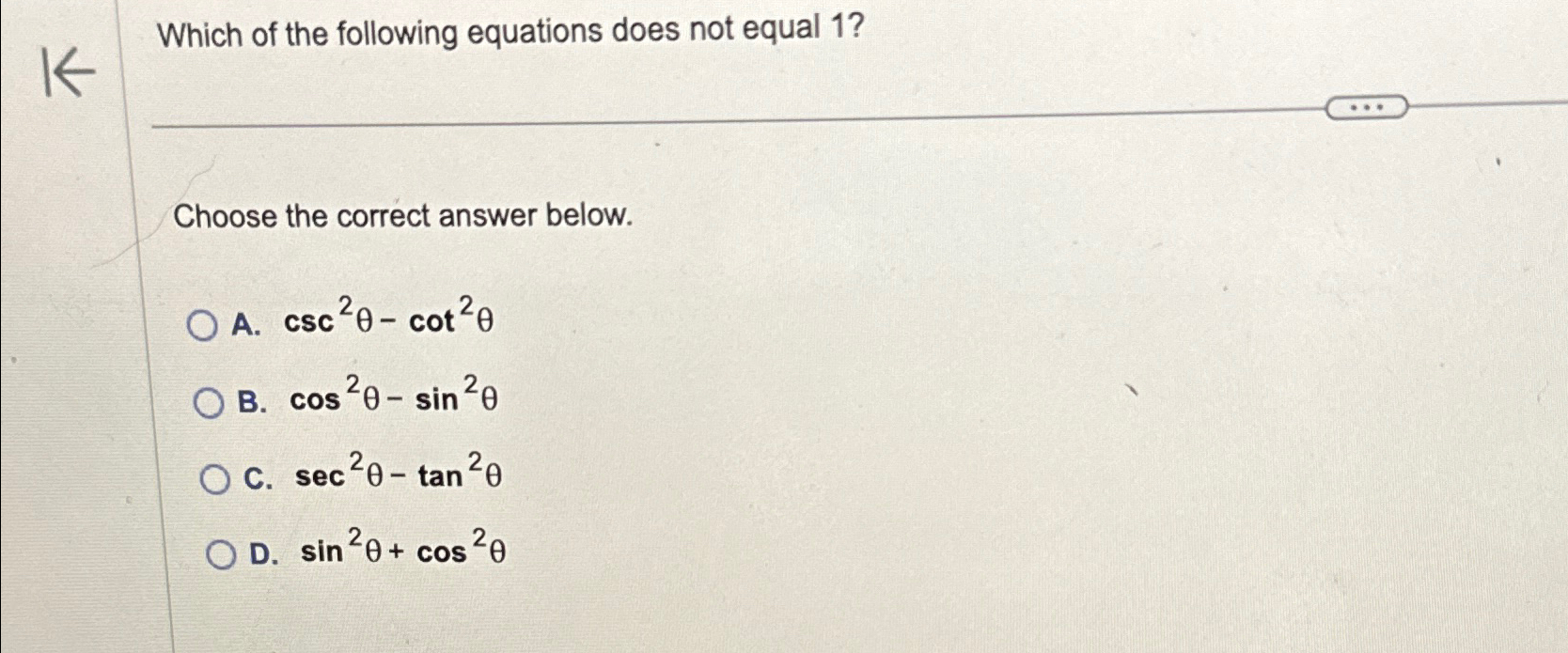Select the three-dot menu above the divider line
The height and width of the screenshot is (653, 1568).
click(1367, 107)
